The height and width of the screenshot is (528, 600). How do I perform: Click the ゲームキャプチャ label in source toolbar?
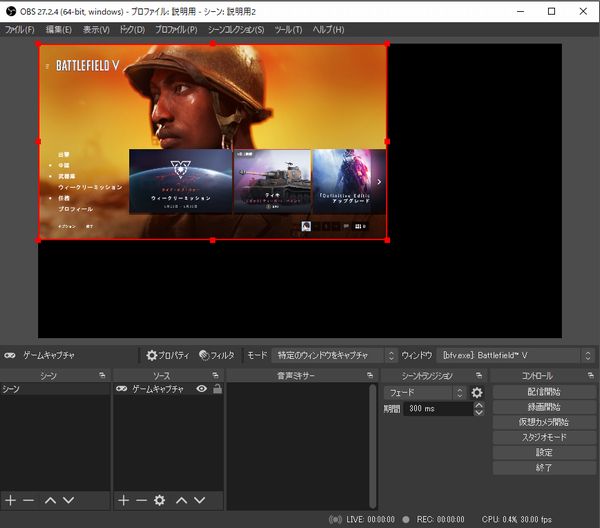coord(49,355)
